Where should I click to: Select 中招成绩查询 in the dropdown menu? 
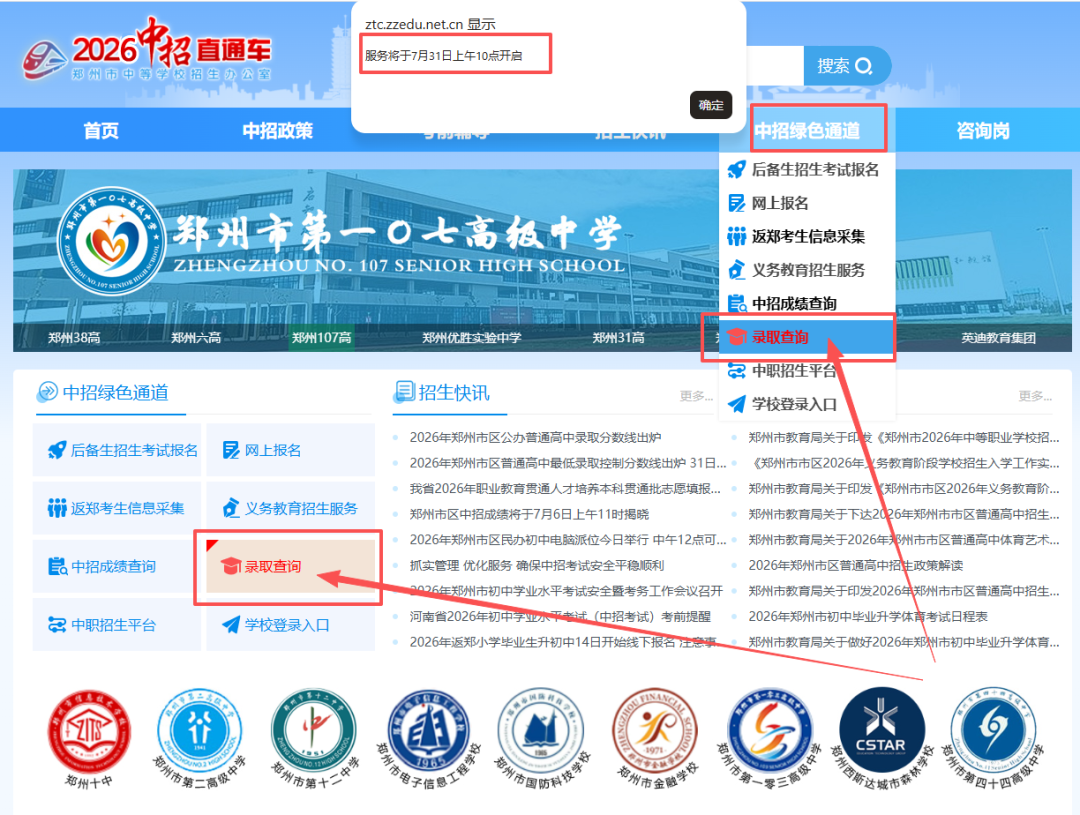[x=807, y=303]
